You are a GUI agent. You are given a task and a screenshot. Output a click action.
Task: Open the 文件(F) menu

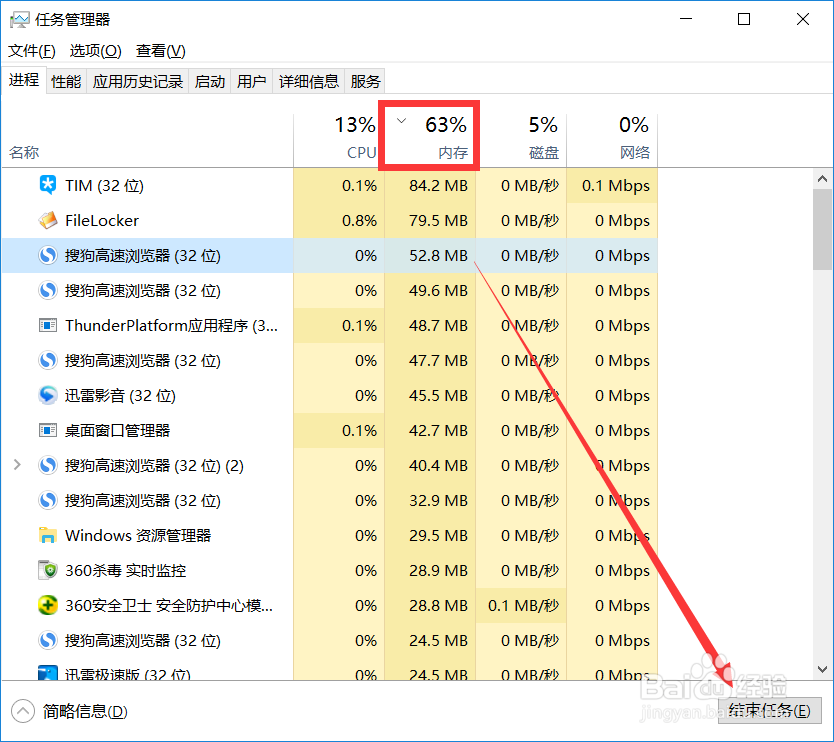[32, 51]
